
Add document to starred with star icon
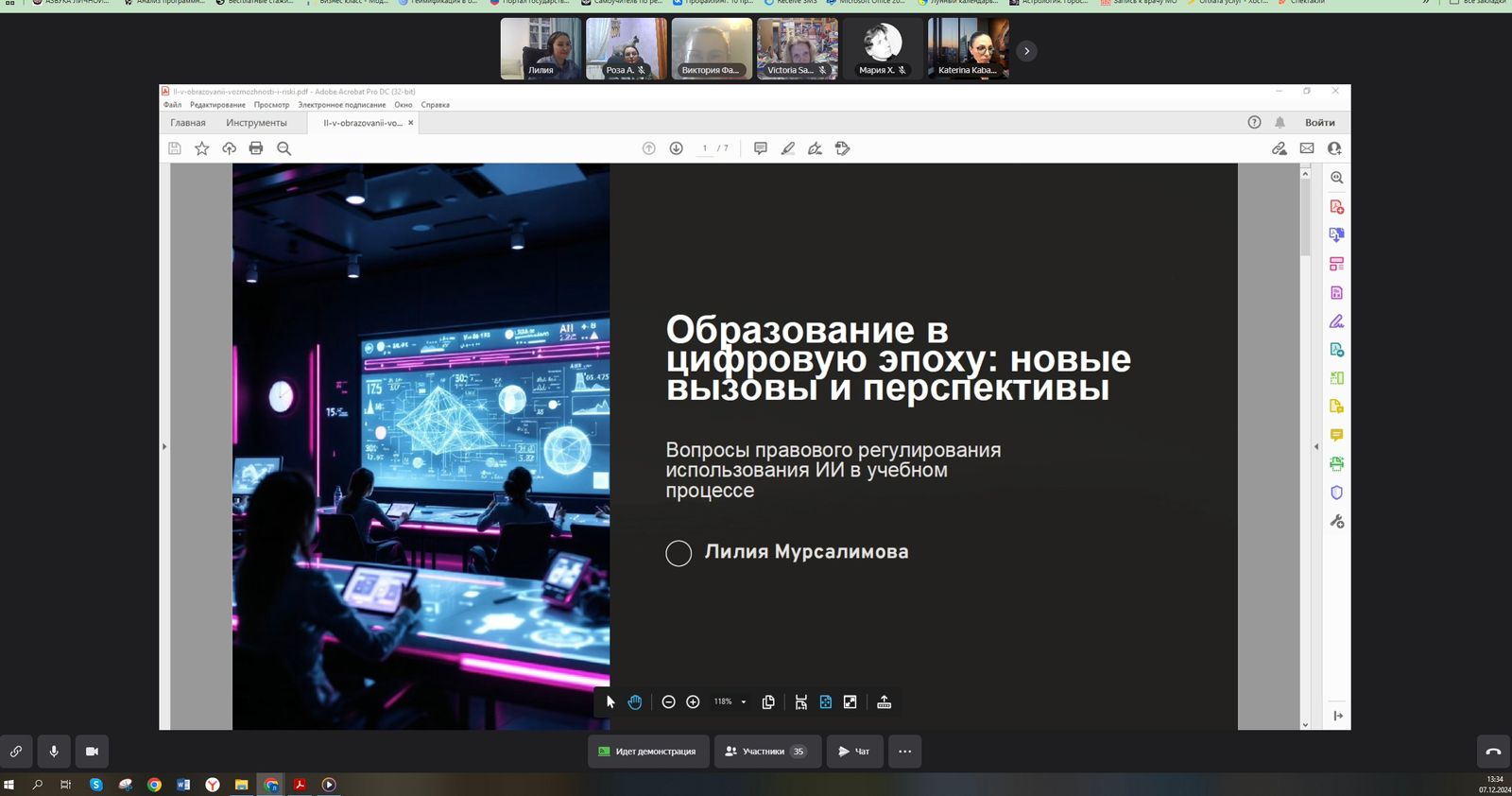pos(201,148)
